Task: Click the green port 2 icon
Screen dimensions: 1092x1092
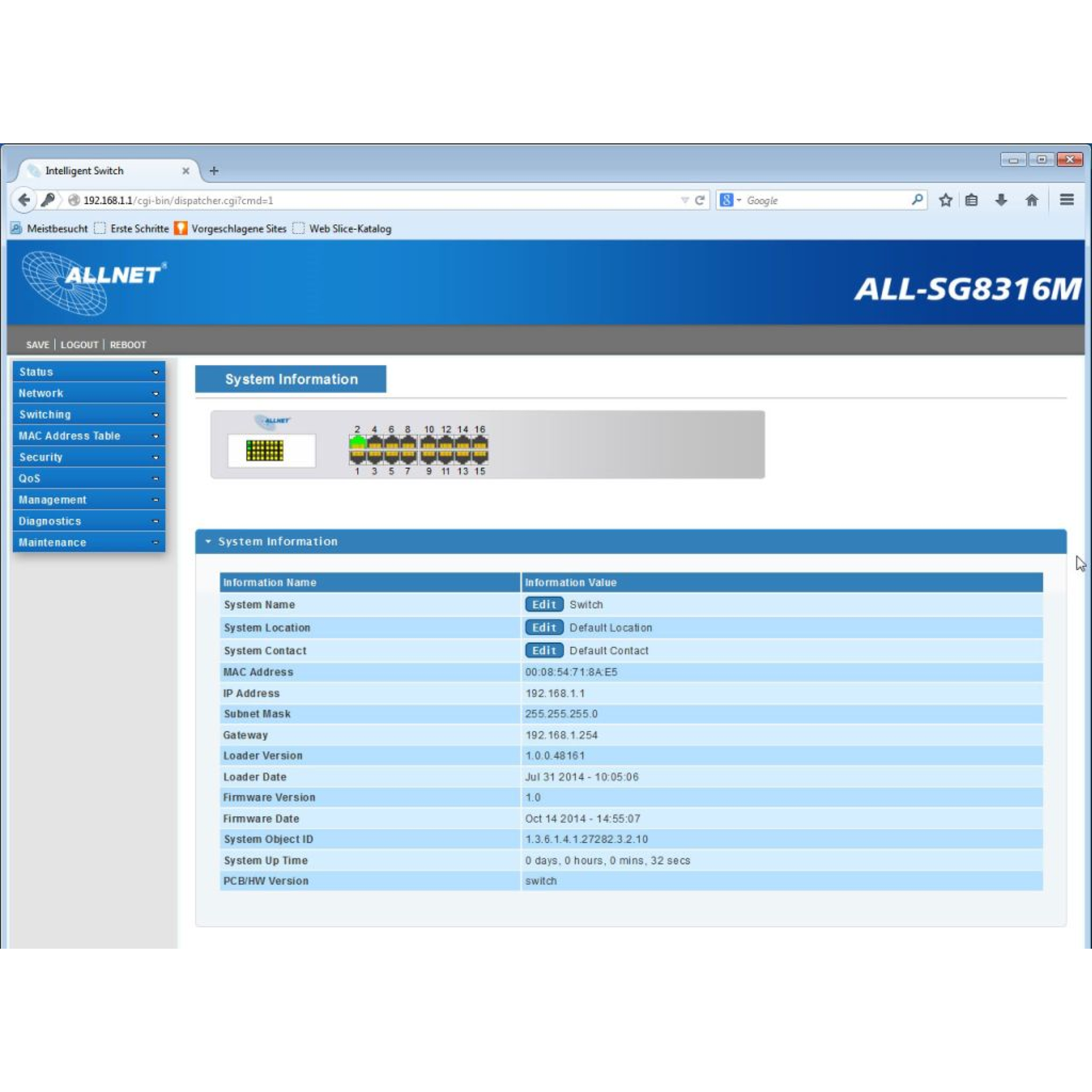Action: pos(357,442)
